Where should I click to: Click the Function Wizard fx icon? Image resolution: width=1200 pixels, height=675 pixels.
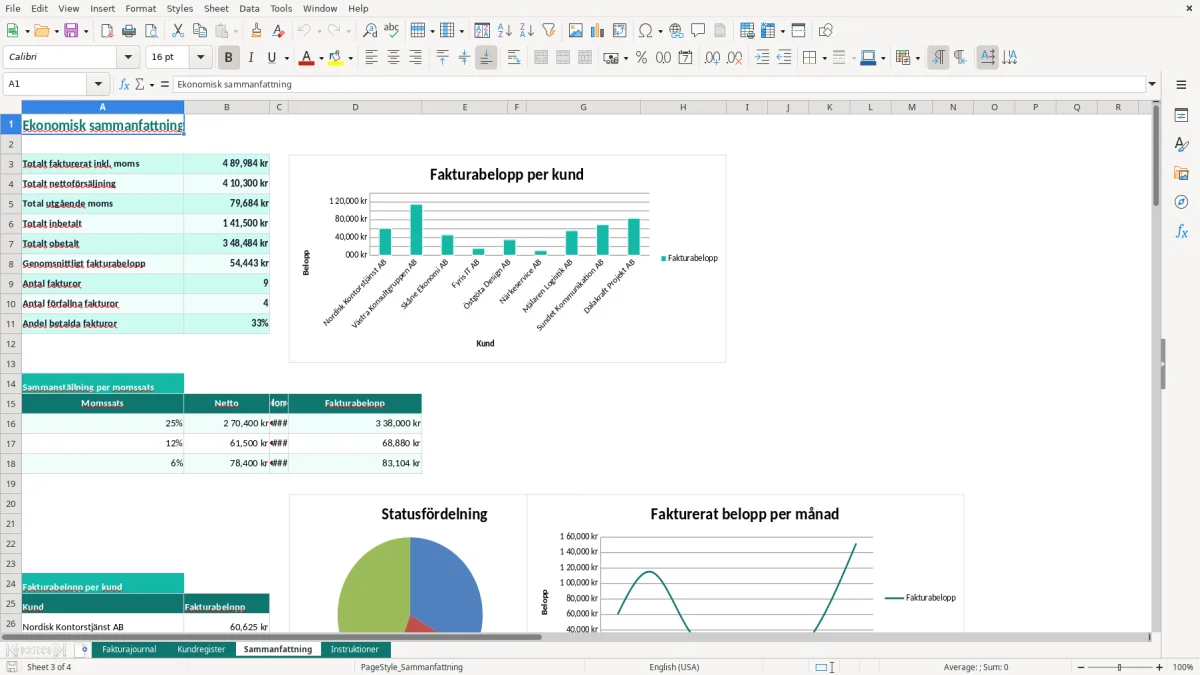pos(125,84)
